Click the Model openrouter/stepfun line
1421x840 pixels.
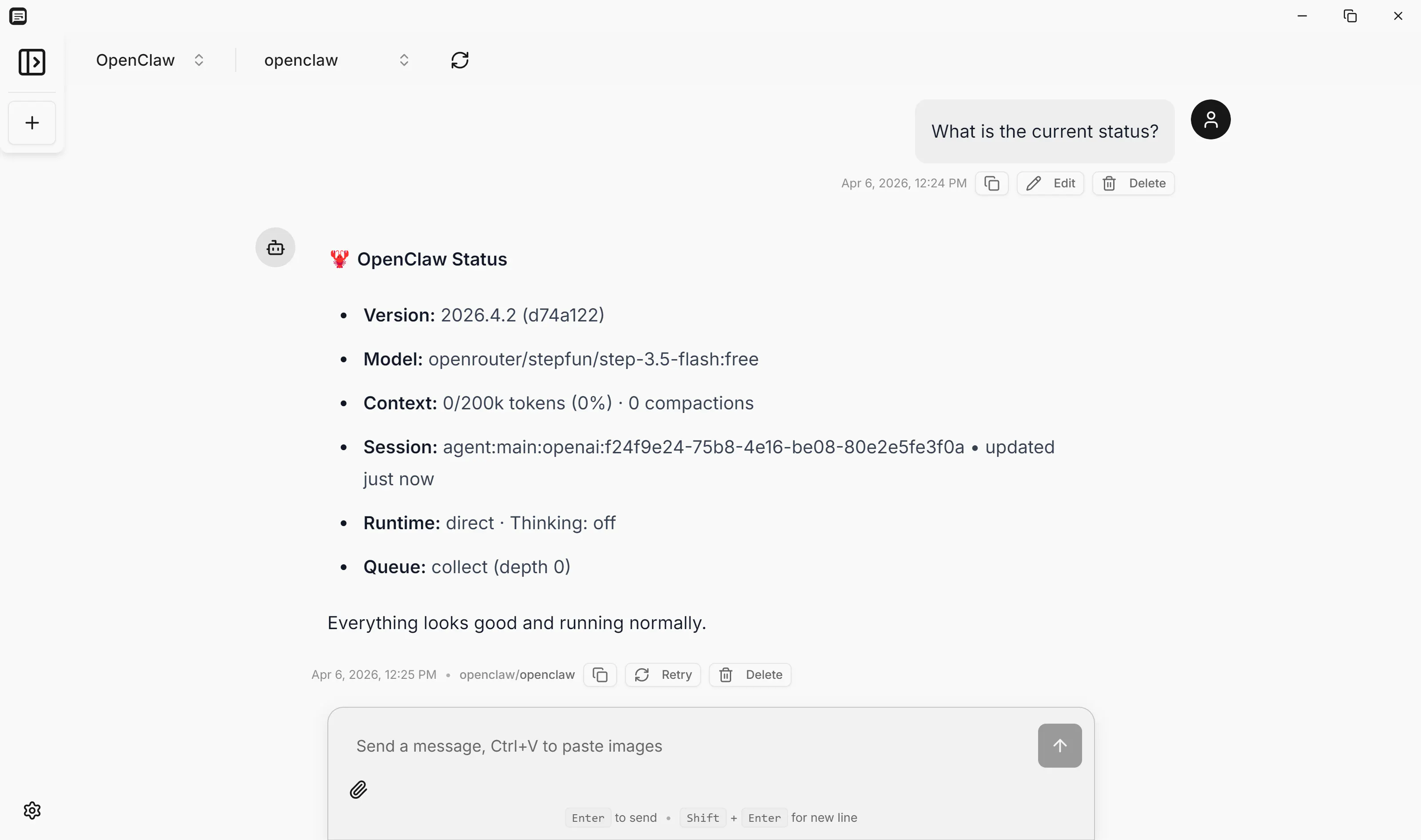click(x=561, y=359)
